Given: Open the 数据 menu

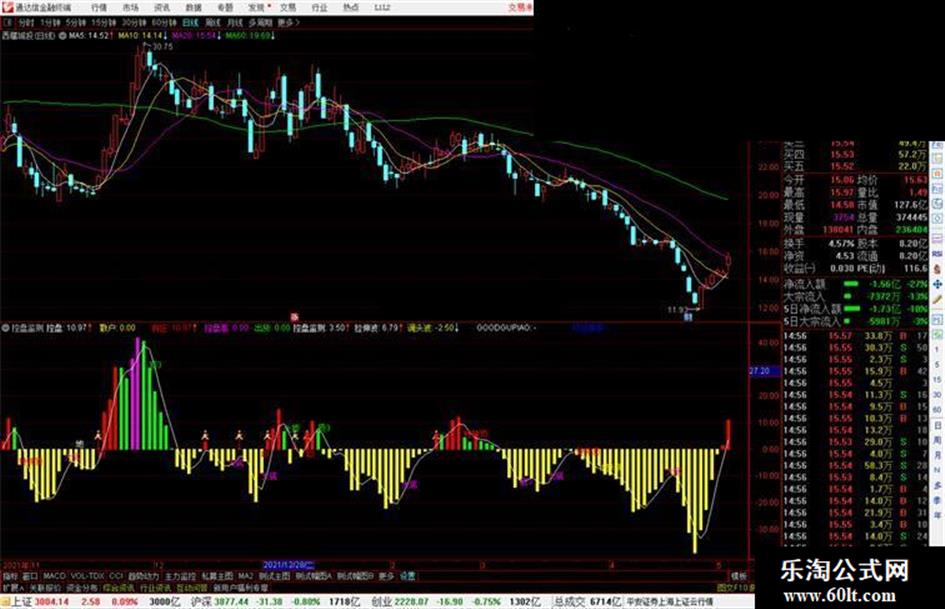Looking at the screenshot, I should pyautogui.click(x=193, y=8).
